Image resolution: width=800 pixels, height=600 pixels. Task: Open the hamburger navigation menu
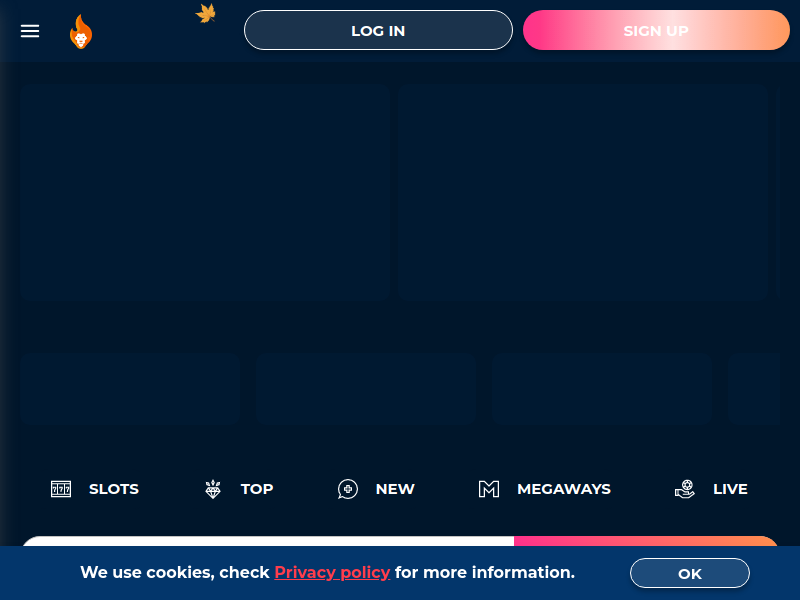[30, 31]
